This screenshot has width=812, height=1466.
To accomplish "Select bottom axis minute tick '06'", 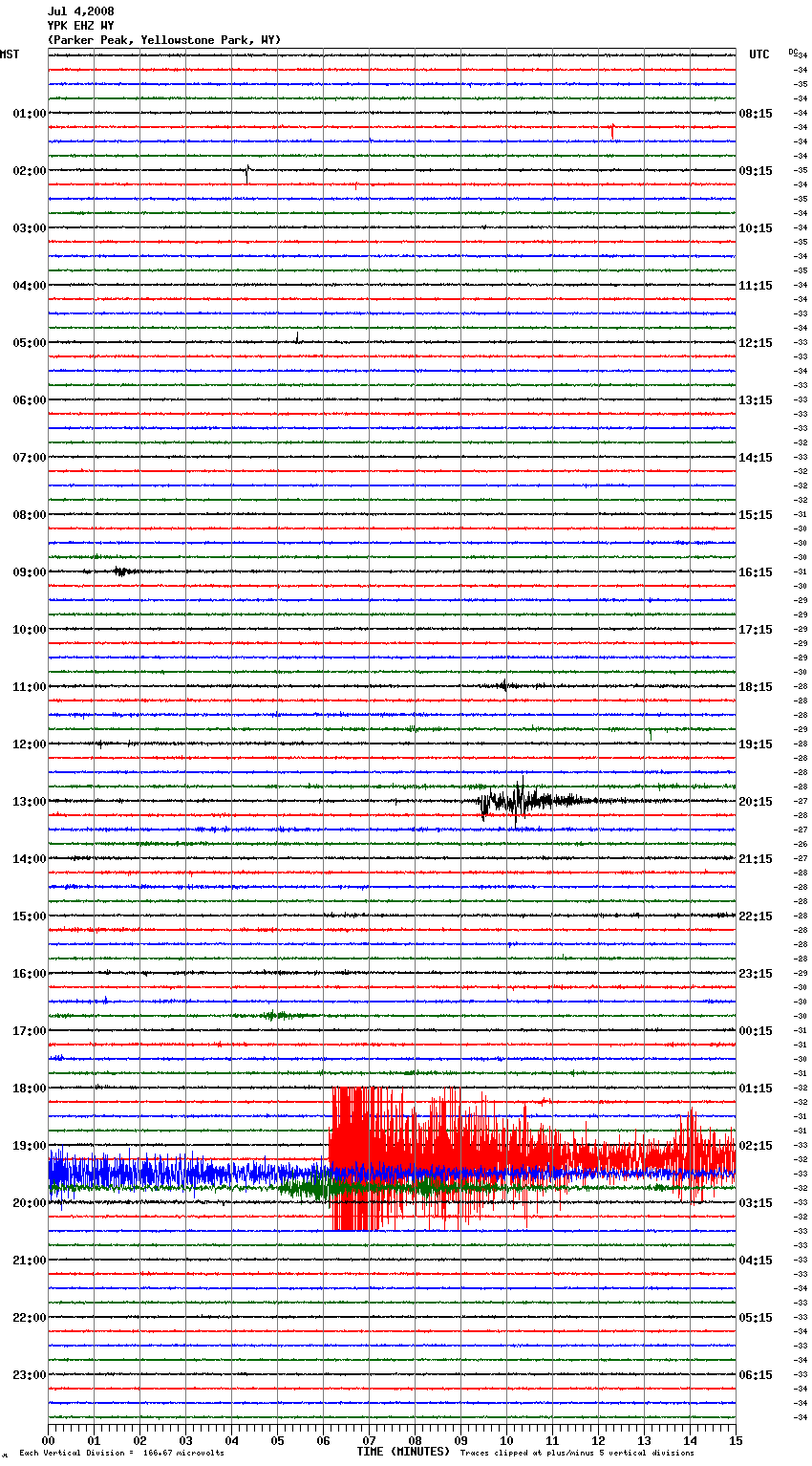I will 324,1440.
